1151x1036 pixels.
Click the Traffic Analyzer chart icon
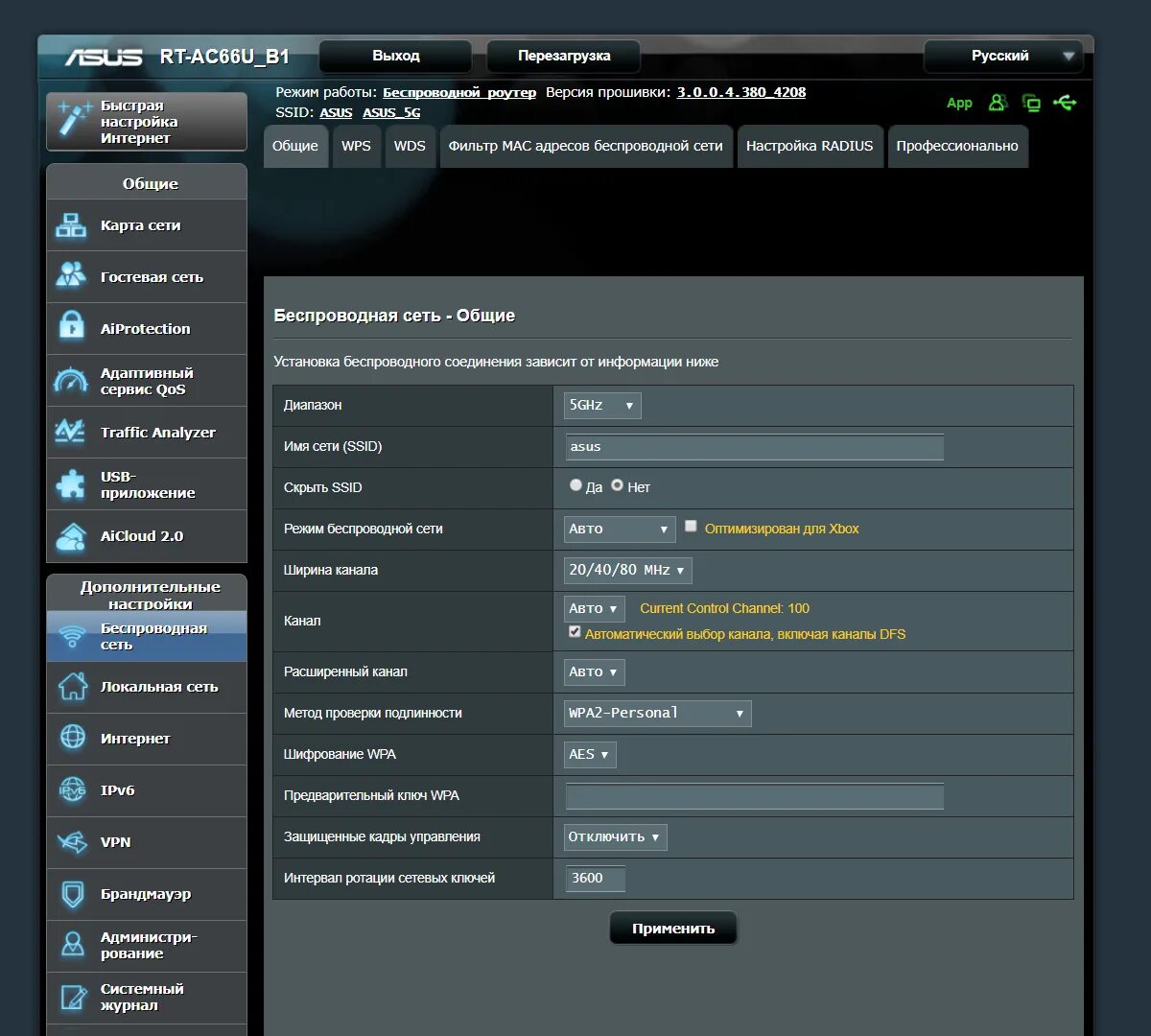(71, 432)
